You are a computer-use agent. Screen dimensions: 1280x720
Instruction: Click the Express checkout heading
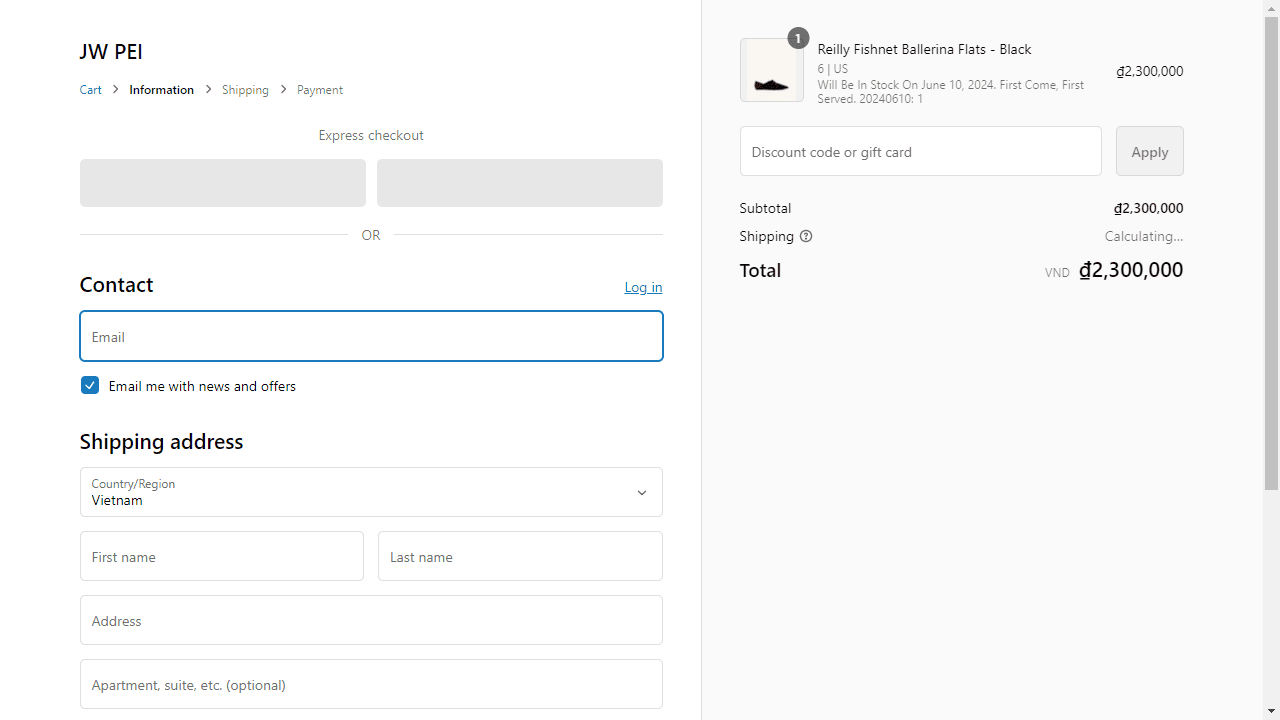[x=371, y=135]
